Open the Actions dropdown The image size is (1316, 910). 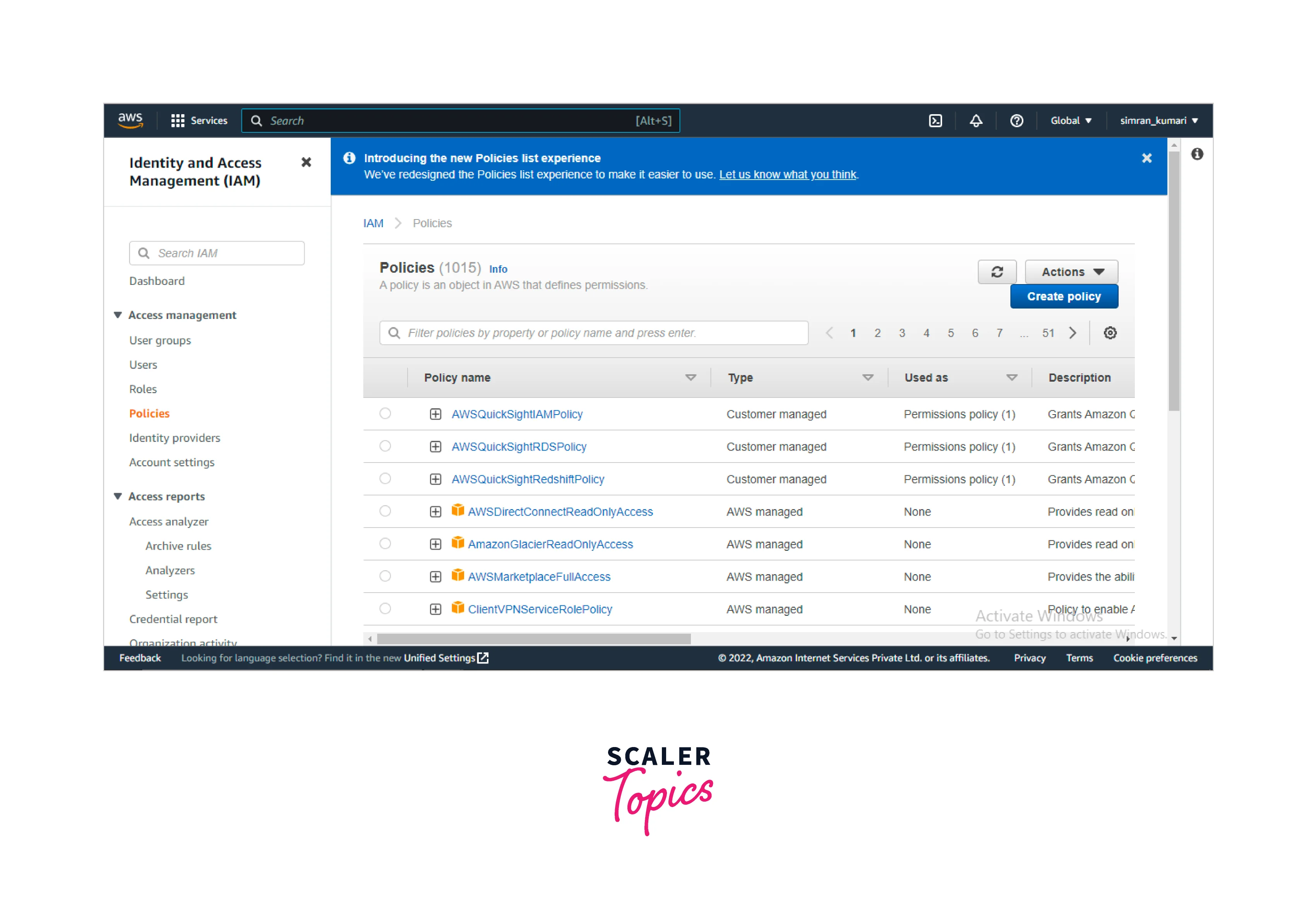tap(1071, 272)
